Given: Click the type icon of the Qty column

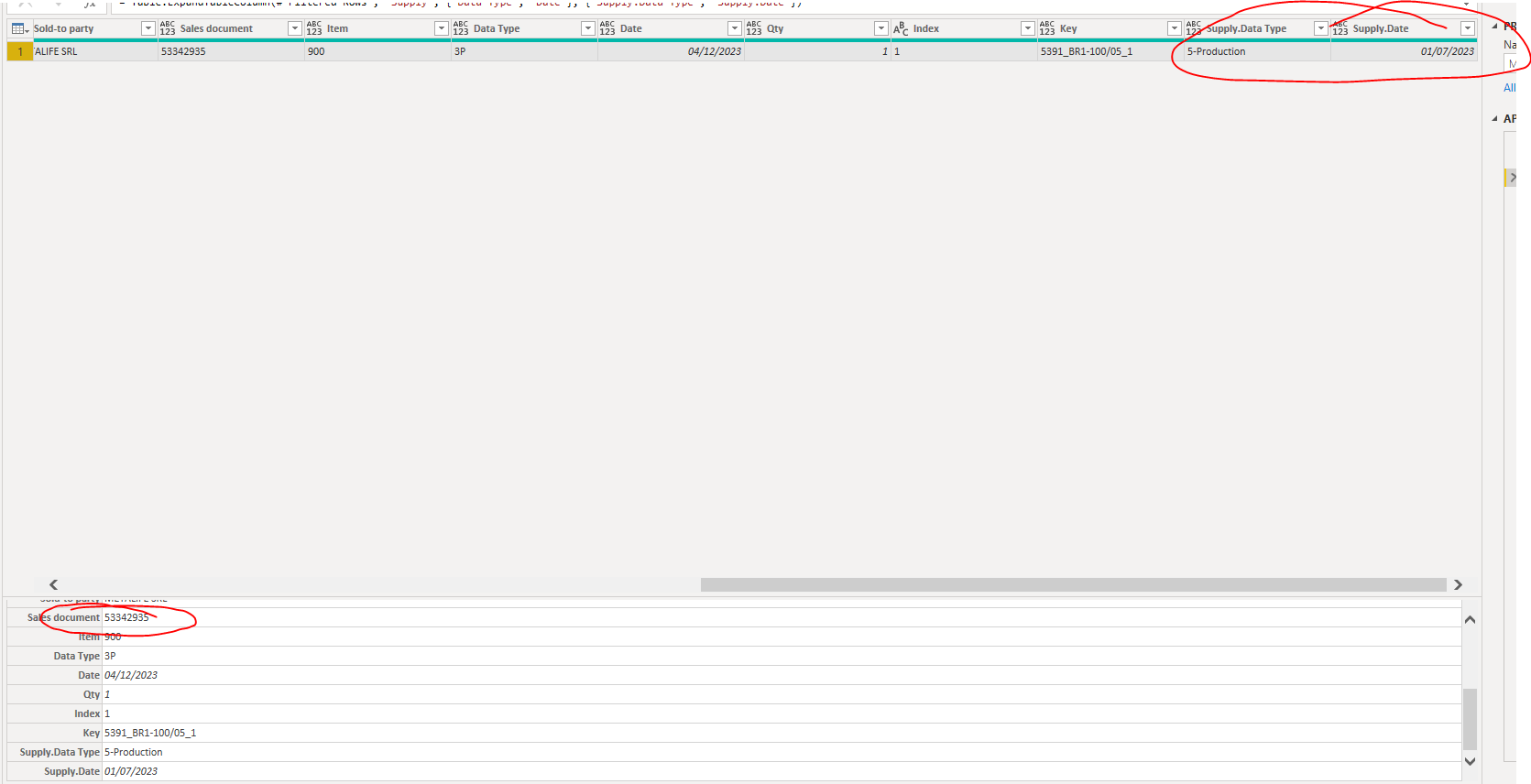Looking at the screenshot, I should (x=754, y=28).
